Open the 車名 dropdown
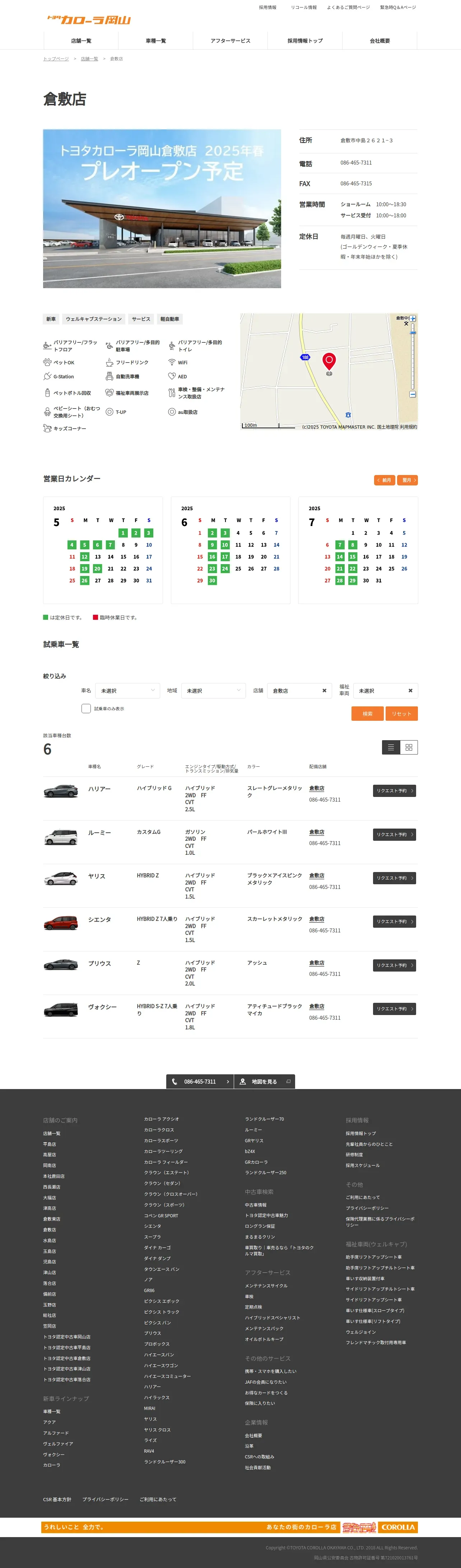The height and width of the screenshot is (1568, 461). point(128,691)
